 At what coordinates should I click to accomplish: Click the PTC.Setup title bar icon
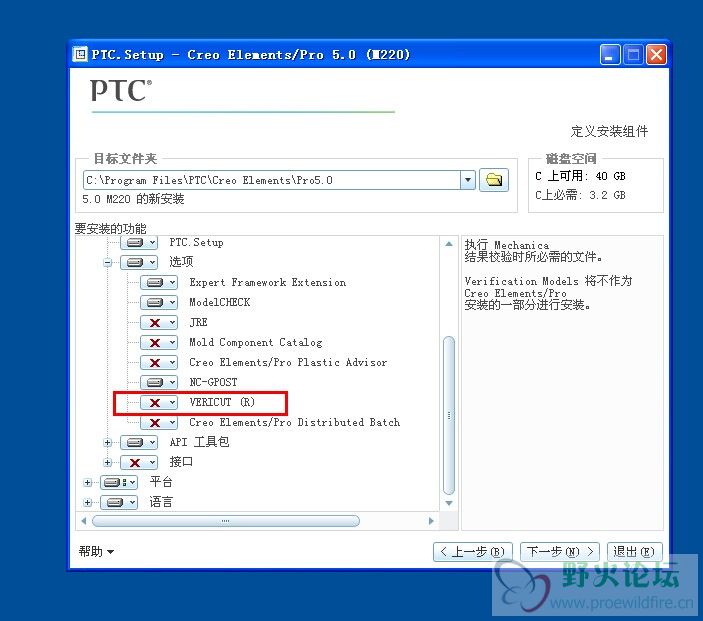[x=80, y=55]
